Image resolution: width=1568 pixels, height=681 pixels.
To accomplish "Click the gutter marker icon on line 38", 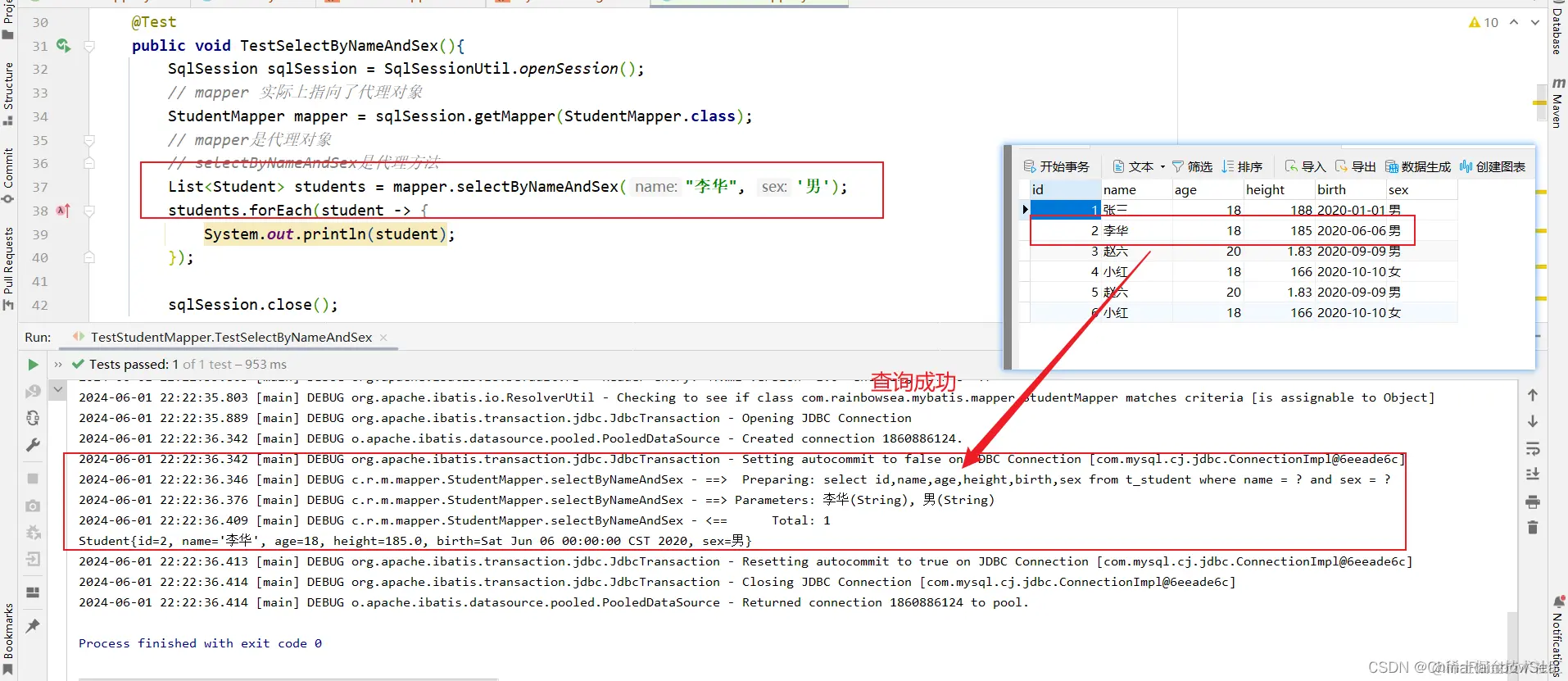I will (63, 211).
